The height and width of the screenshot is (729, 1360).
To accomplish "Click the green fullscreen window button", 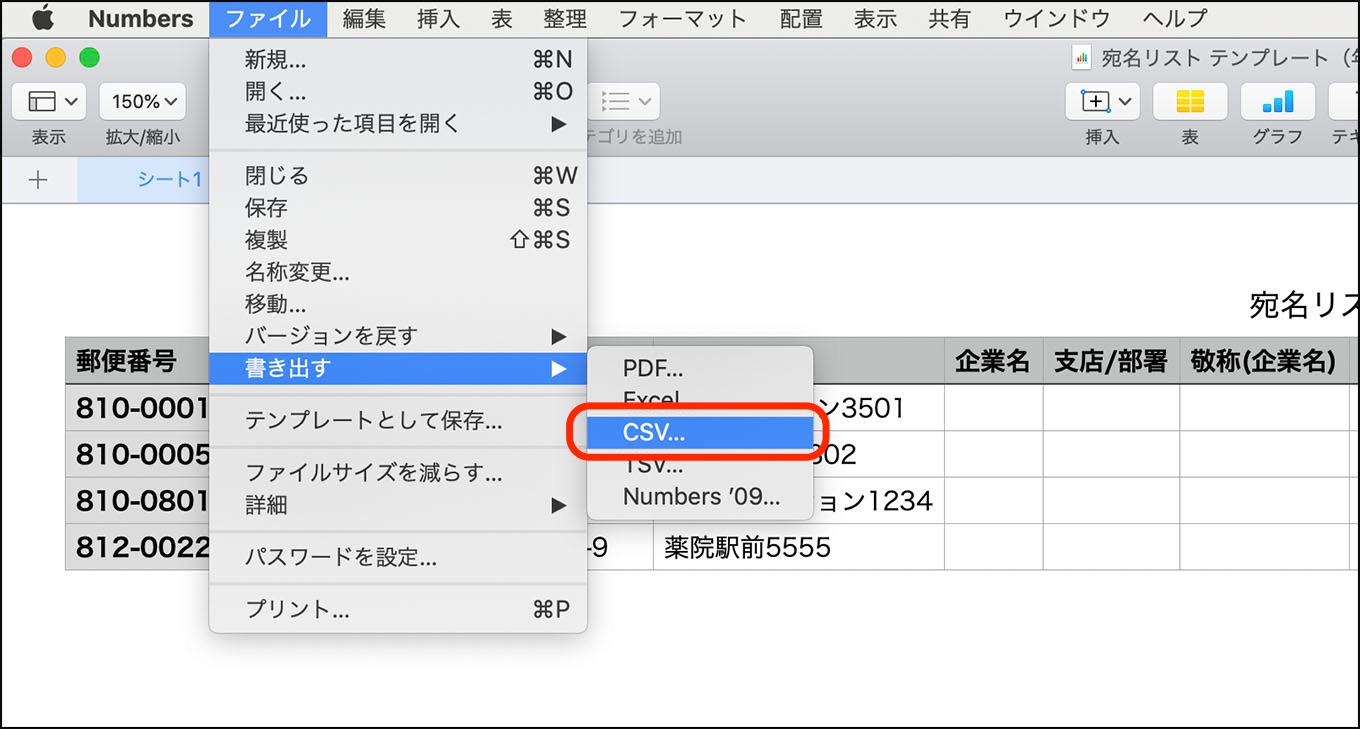I will point(90,58).
